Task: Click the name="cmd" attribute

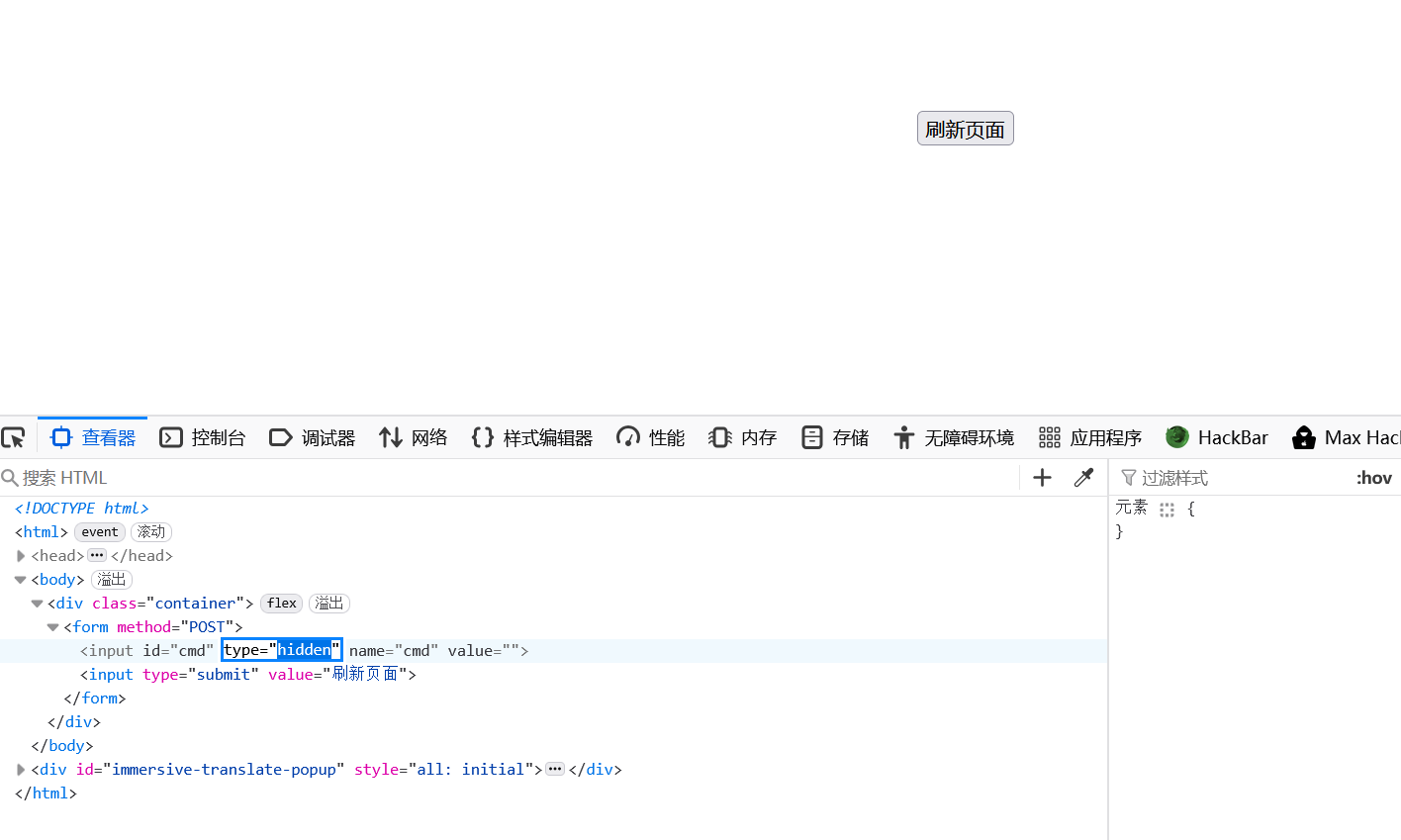Action: 394,650
